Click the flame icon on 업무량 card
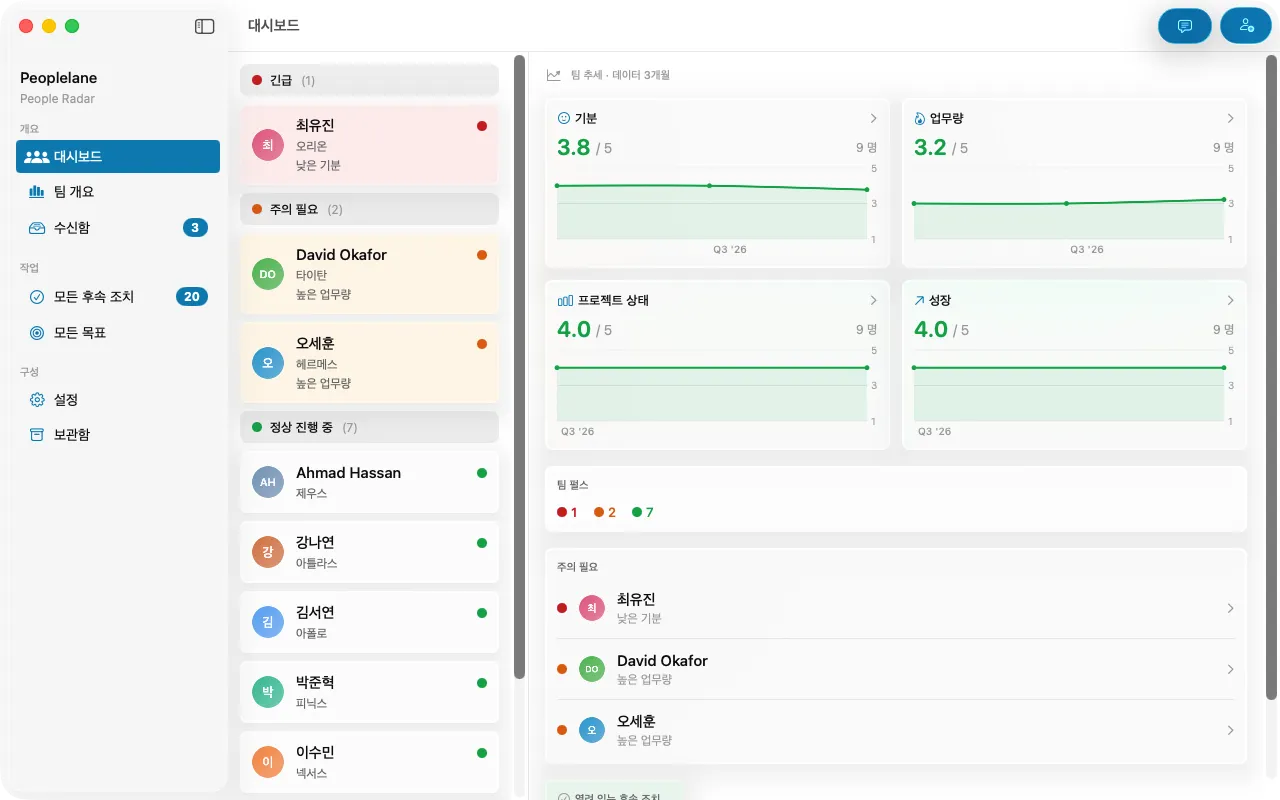Viewport: 1280px width, 800px height. pos(920,118)
